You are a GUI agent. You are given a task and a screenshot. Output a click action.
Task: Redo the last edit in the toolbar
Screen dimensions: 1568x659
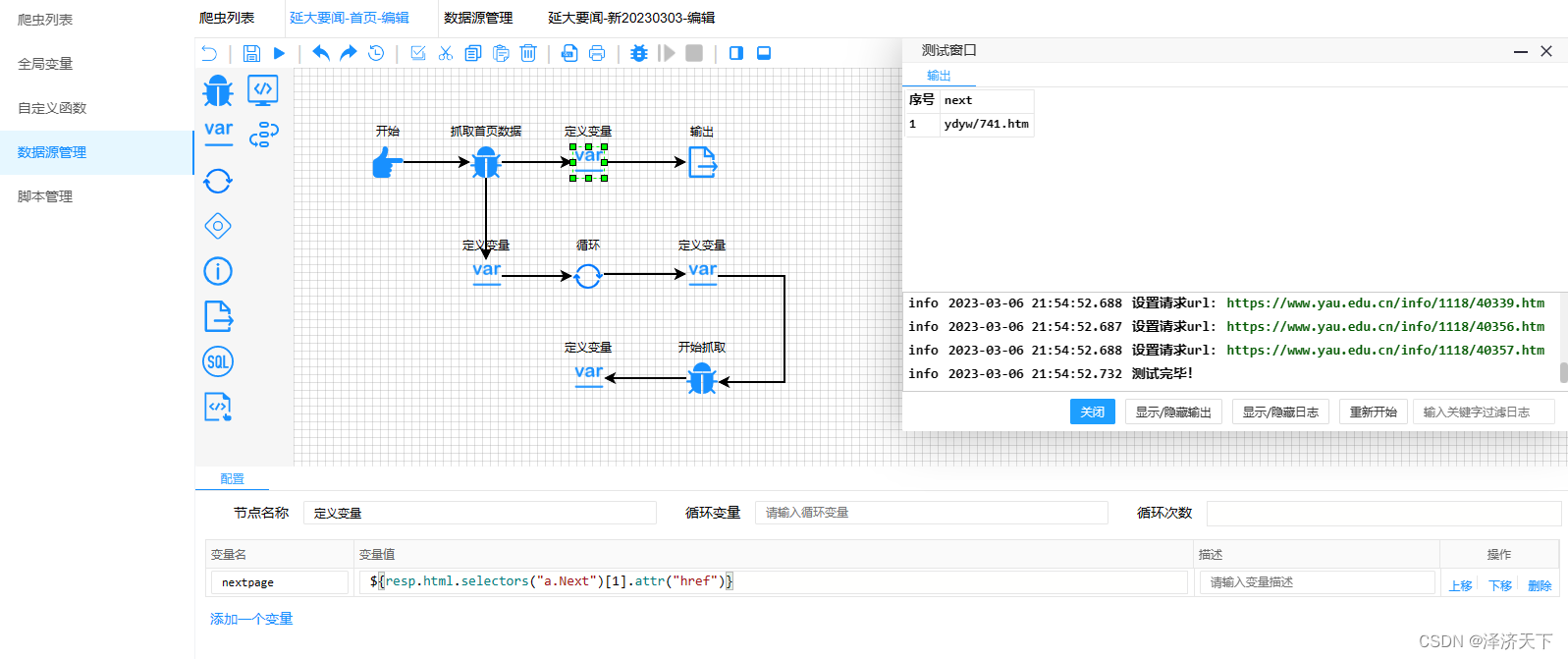(x=348, y=53)
